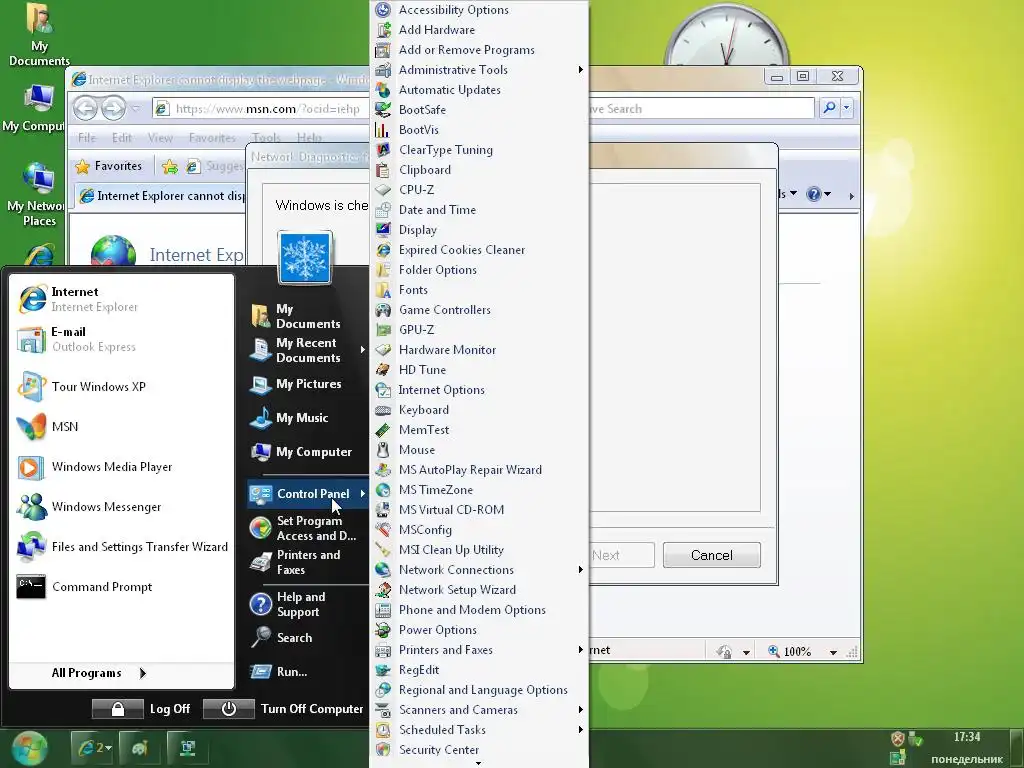Launch Windows Media Player icon

[31, 467]
